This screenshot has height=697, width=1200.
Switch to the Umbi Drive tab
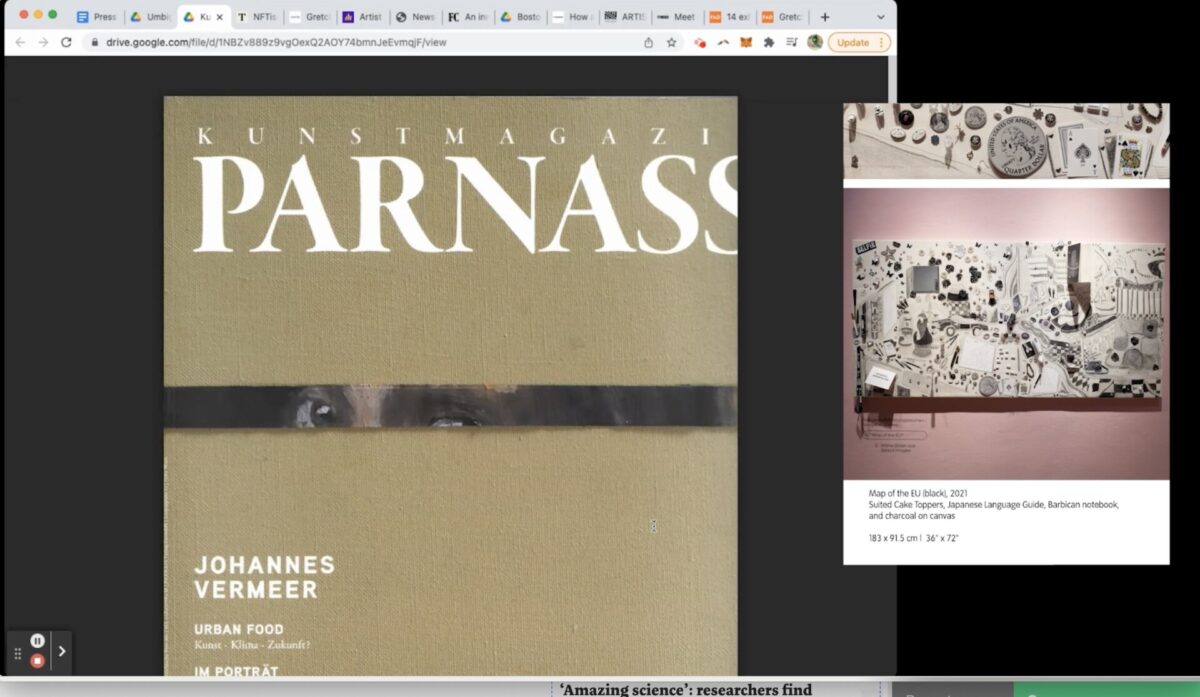(x=151, y=17)
